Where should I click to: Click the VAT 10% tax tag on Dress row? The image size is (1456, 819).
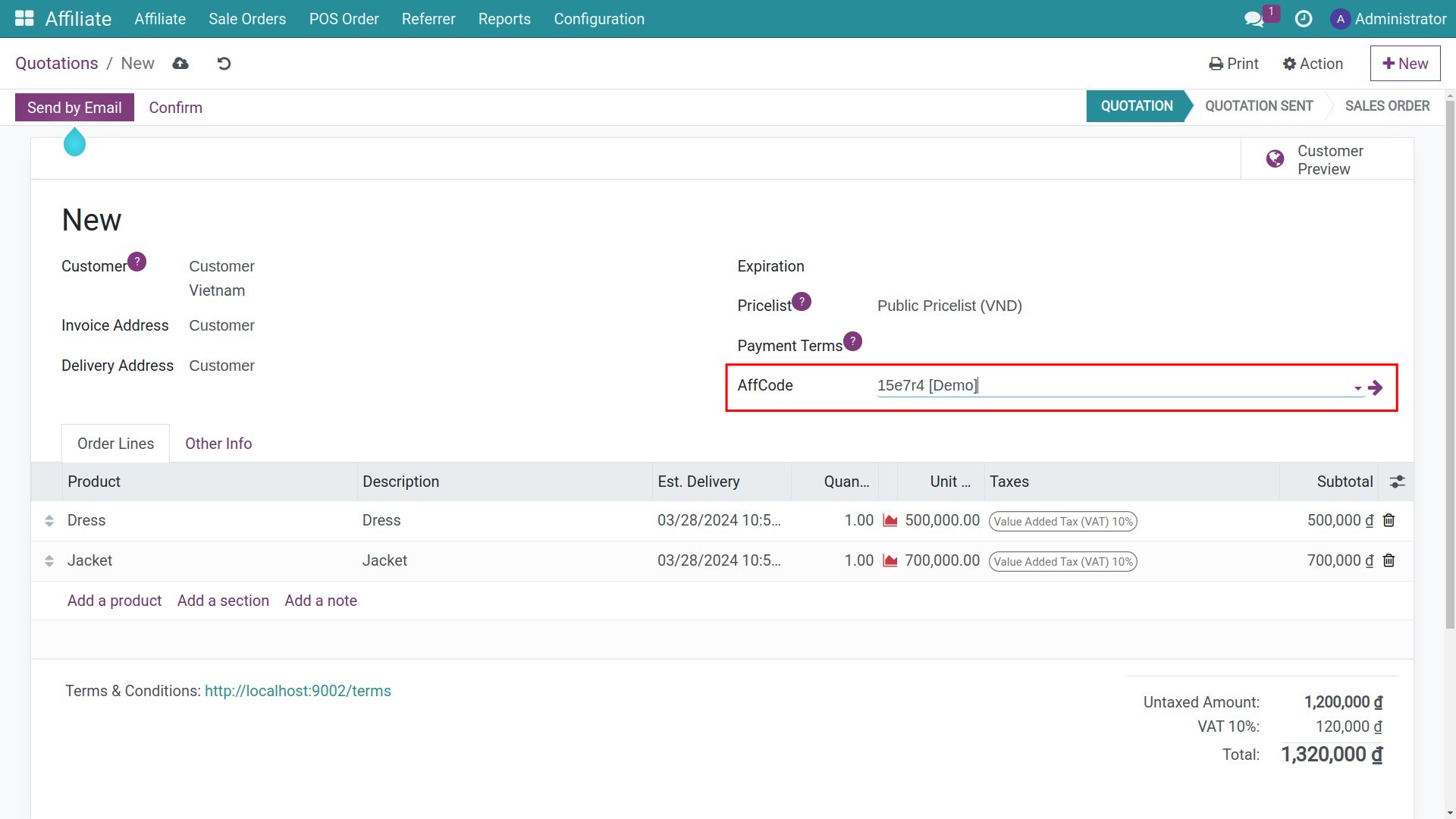point(1062,521)
